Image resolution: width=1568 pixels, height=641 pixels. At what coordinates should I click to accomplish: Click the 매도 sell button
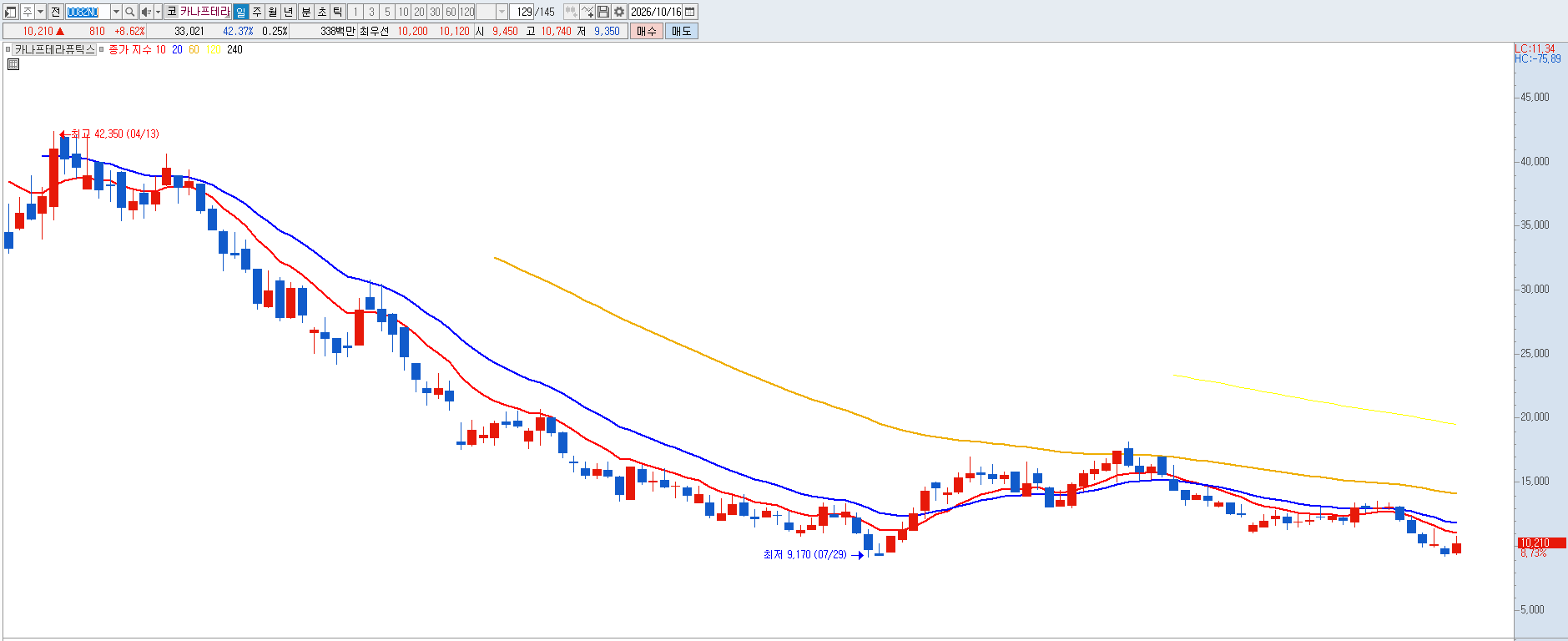681,31
